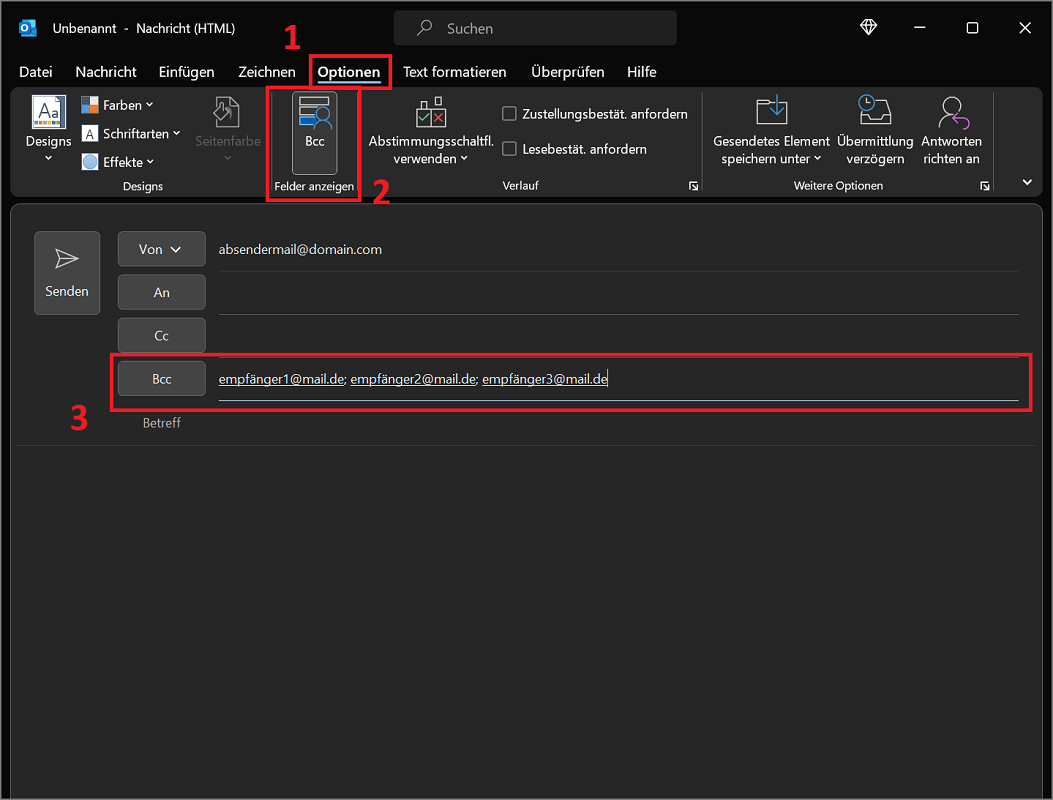Click into the Cc address field
The height and width of the screenshot is (800, 1053).
[x=619, y=336]
